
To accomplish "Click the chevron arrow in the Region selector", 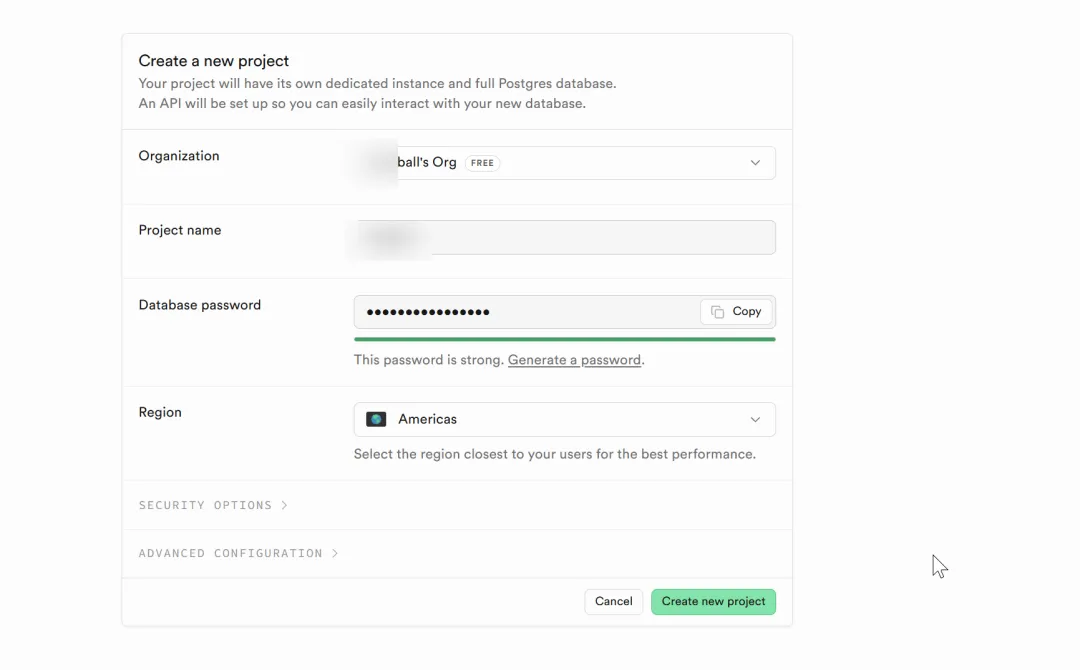I will point(755,420).
